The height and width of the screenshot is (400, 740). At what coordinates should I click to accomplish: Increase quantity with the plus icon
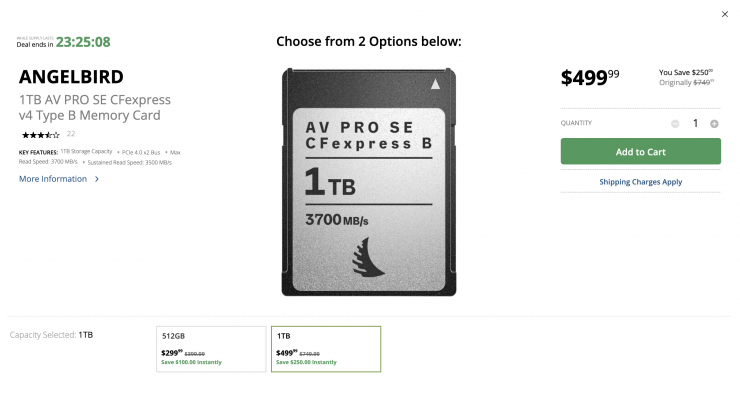pyautogui.click(x=714, y=124)
